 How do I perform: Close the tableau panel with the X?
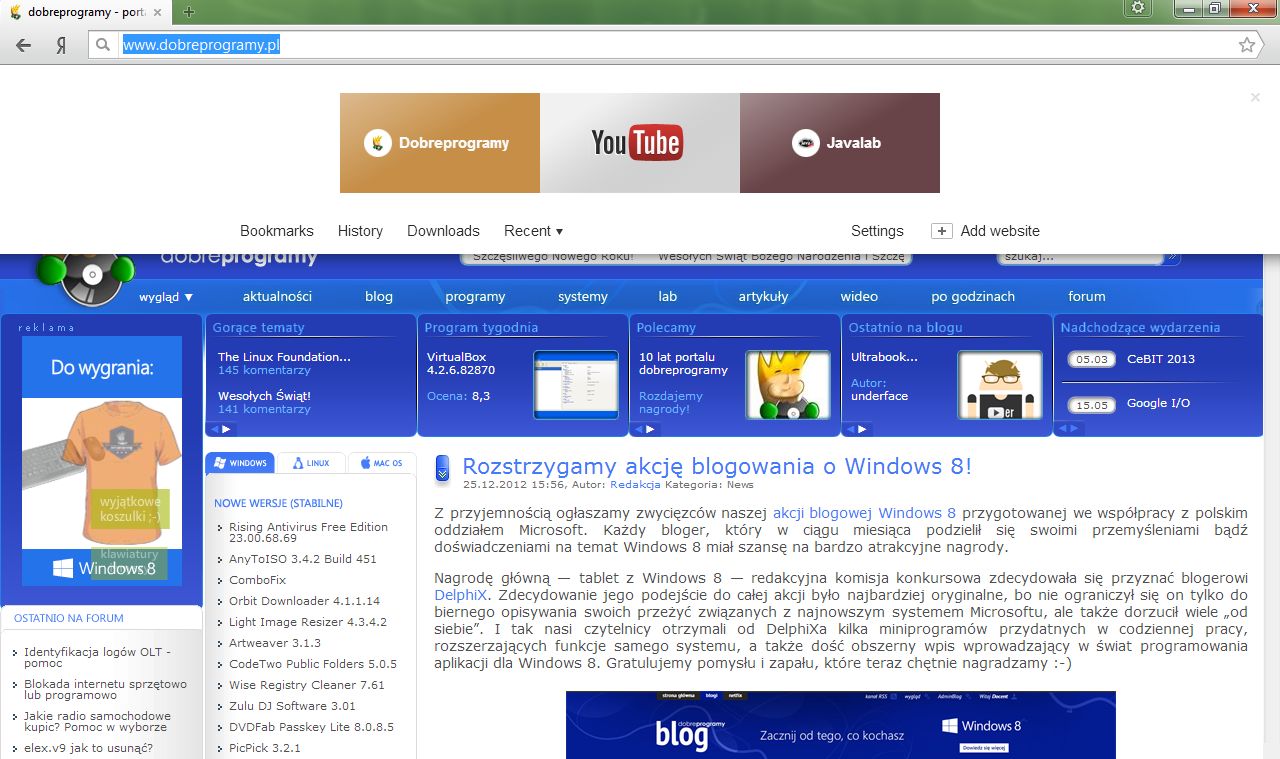1255,97
